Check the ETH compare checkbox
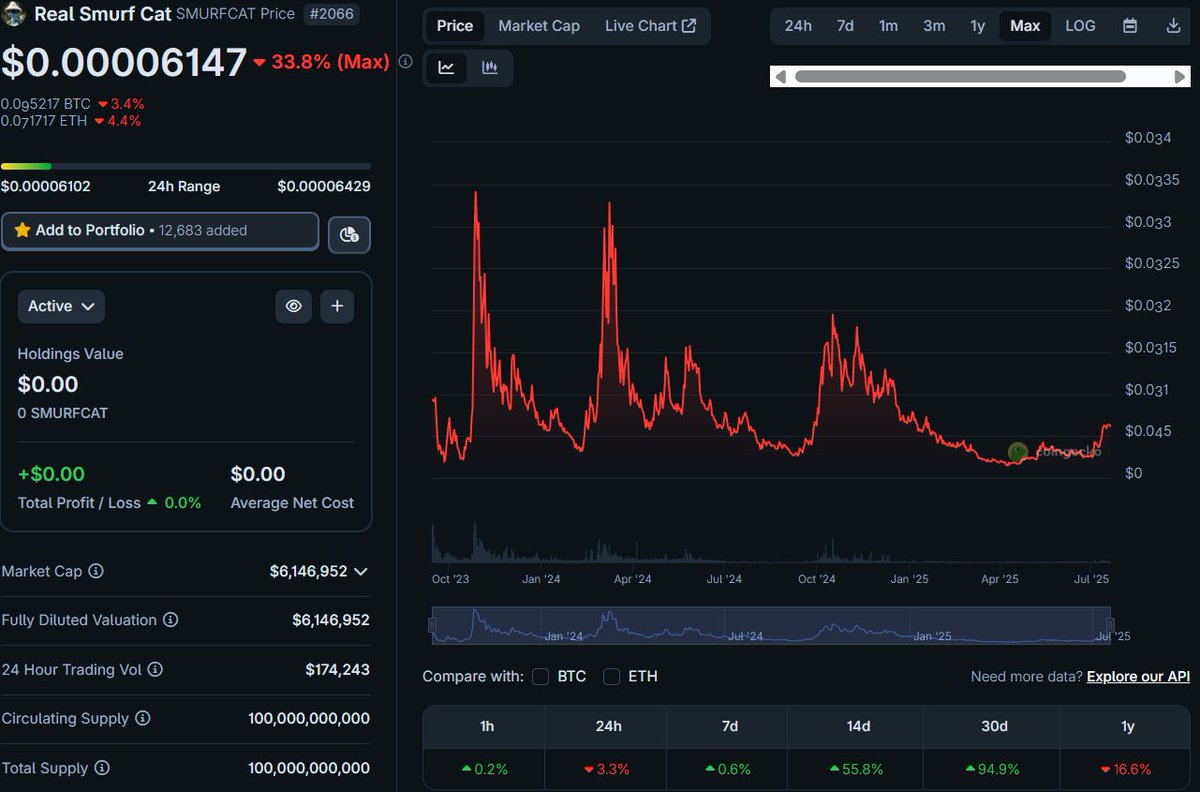 point(612,677)
